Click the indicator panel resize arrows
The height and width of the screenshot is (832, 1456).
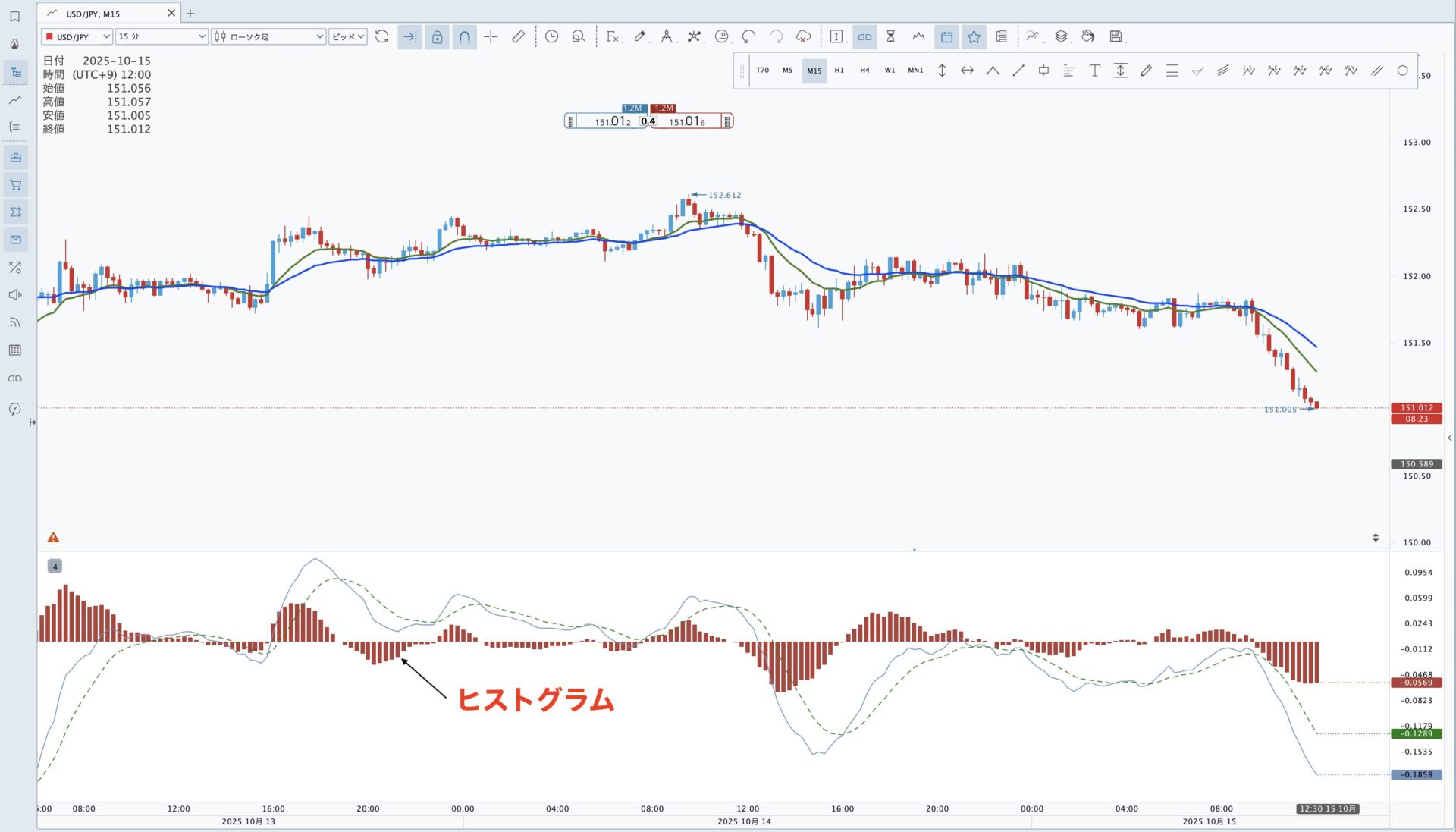pyautogui.click(x=1375, y=538)
